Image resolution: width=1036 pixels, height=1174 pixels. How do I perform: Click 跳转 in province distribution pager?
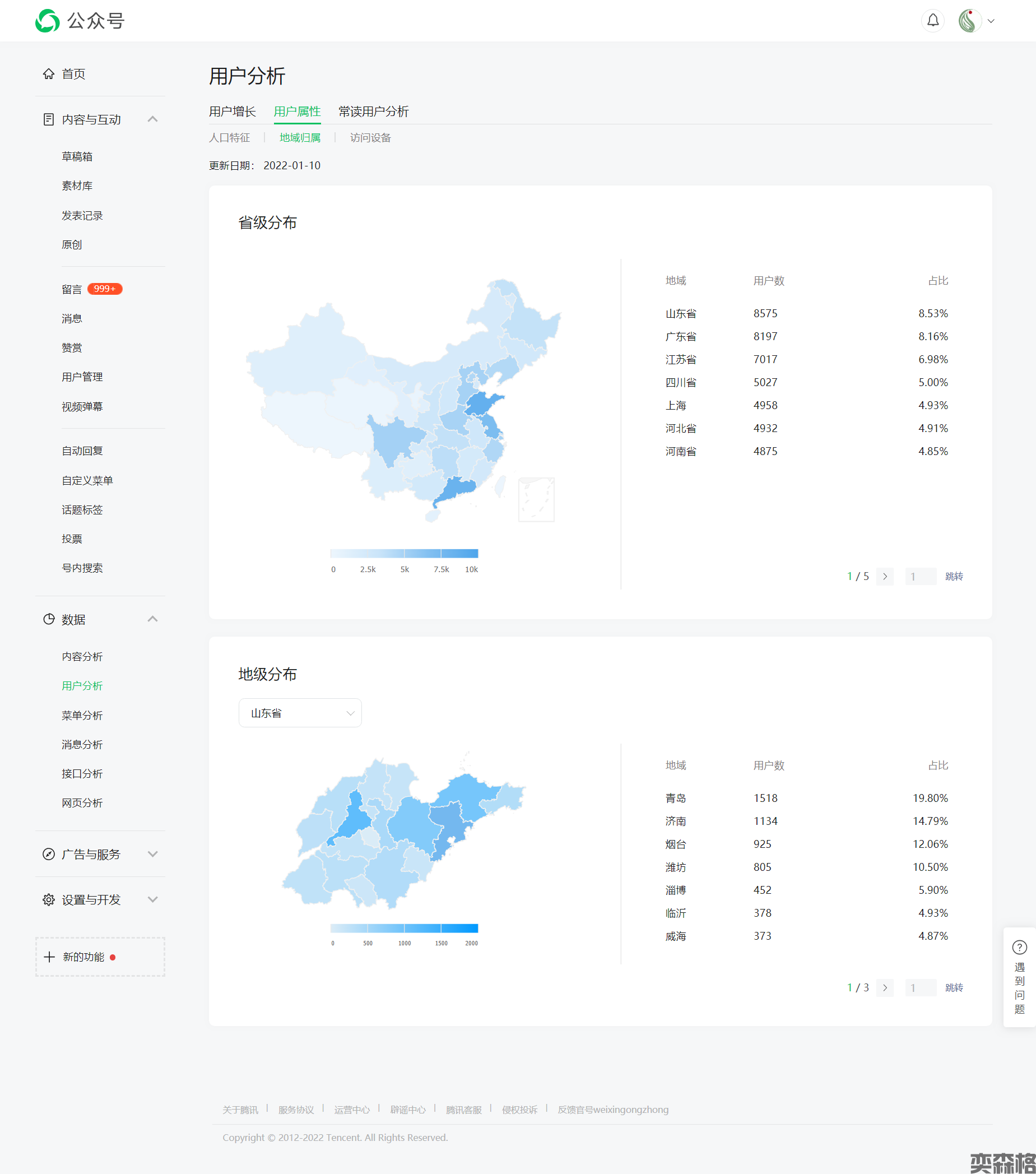pos(954,576)
